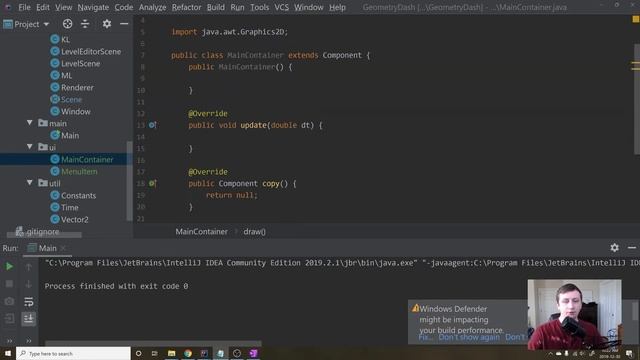Click the exit icon in Run toolbar
640x360 pixels.
click(9, 319)
